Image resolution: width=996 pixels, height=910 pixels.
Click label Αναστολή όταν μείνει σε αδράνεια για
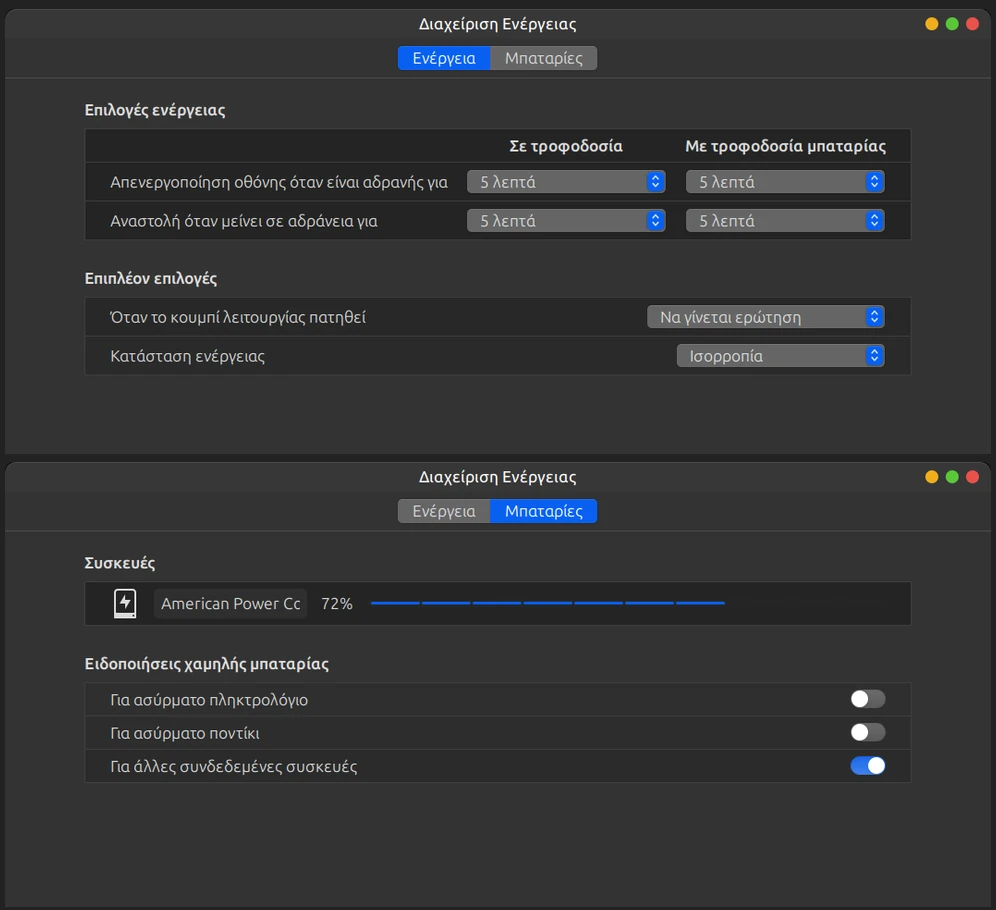[x=244, y=222]
